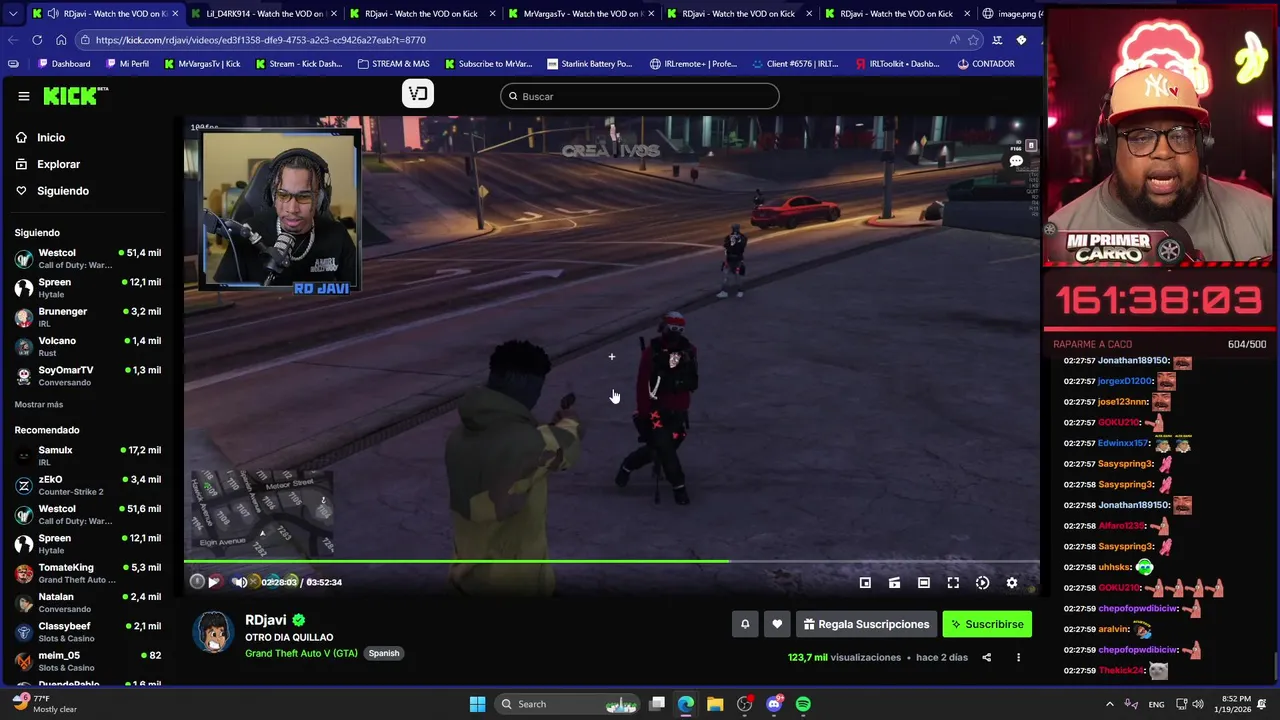Switch to image.png browser tab

[1011, 14]
